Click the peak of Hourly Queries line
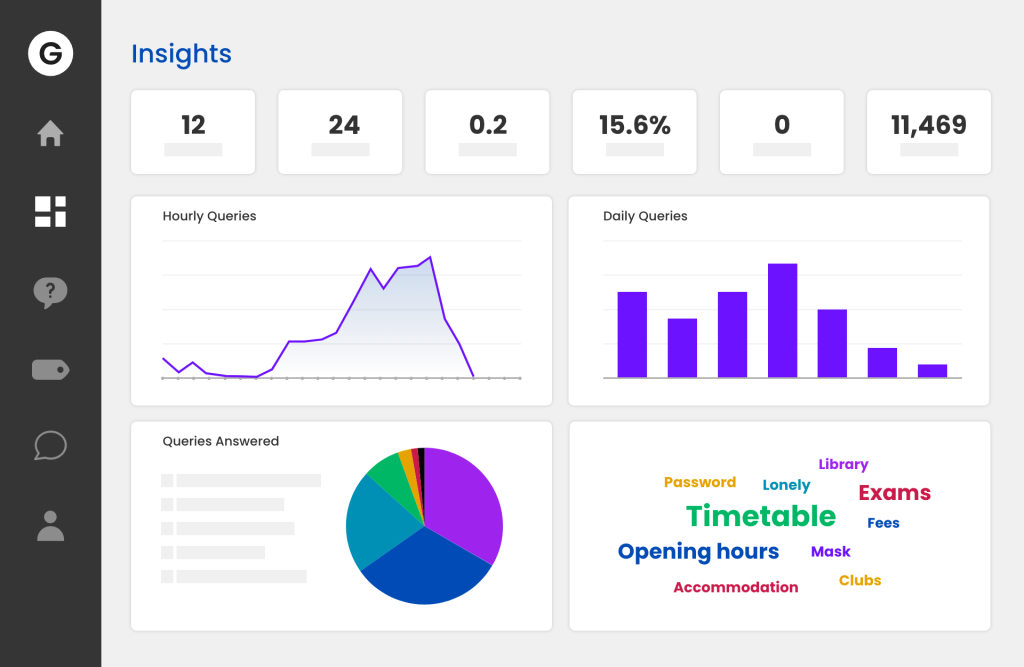 (x=430, y=258)
